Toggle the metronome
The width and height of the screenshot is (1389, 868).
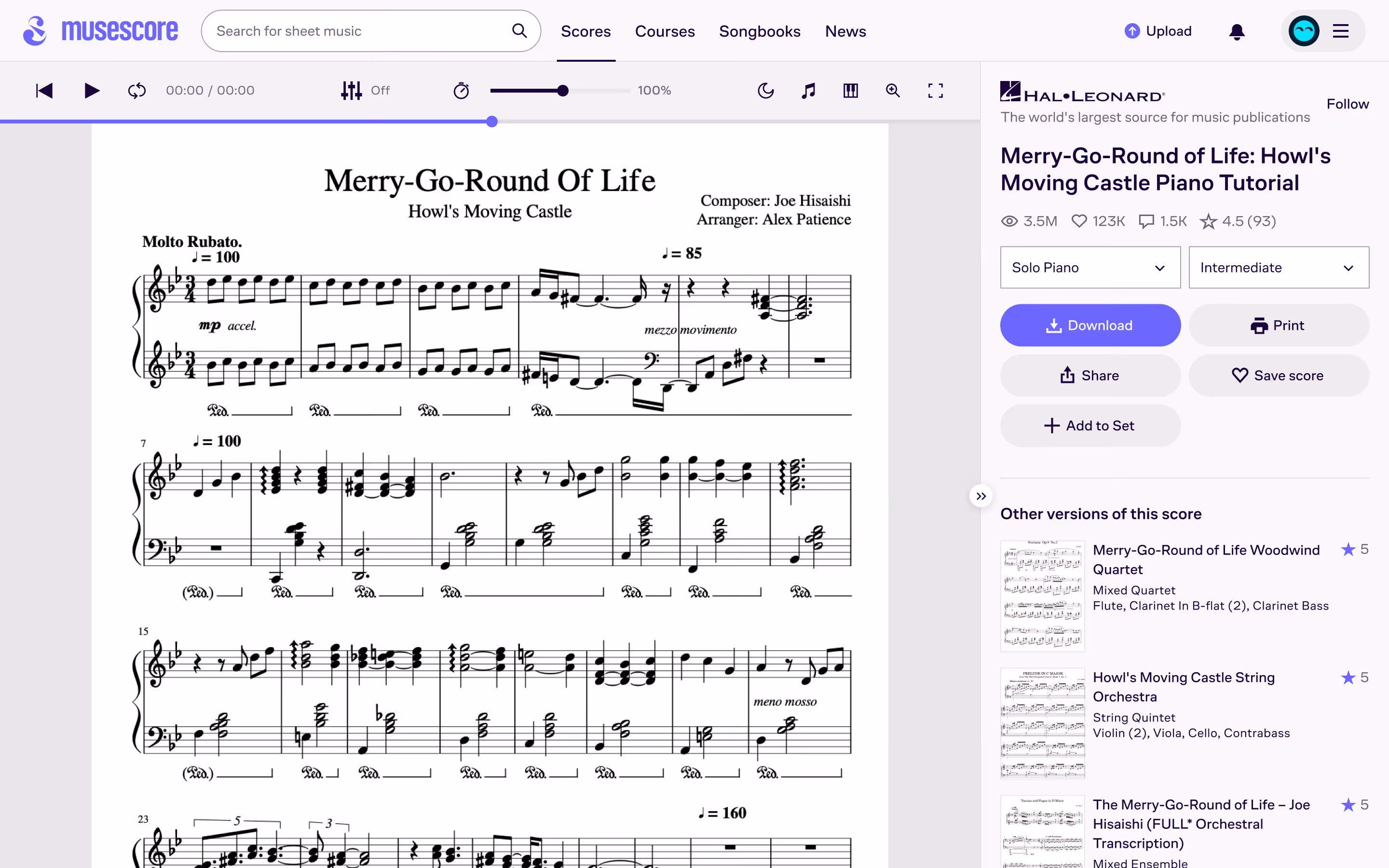click(462, 91)
